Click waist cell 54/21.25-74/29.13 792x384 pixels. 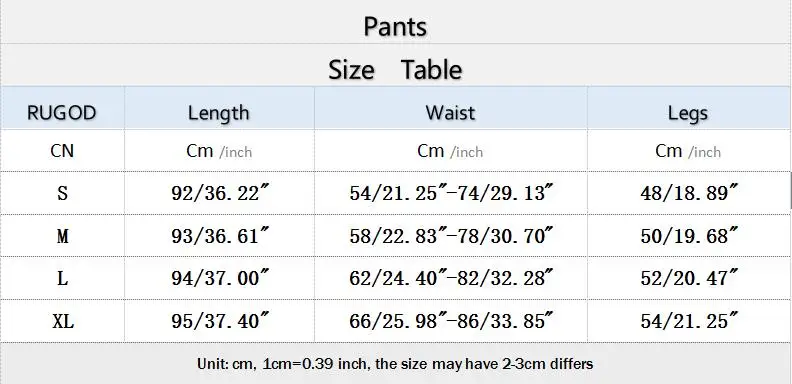click(x=451, y=193)
